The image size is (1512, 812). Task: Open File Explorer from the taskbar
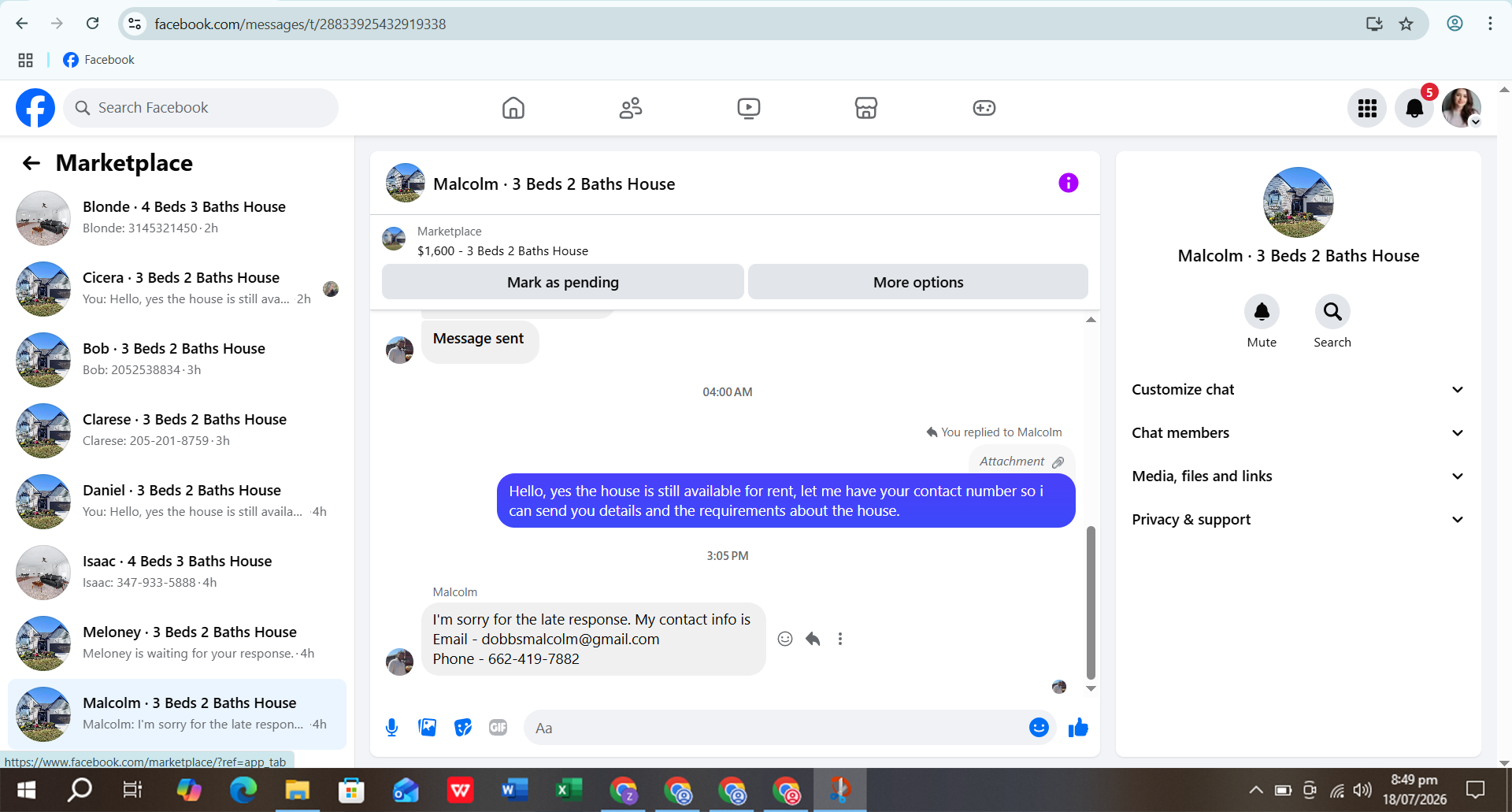point(297,789)
